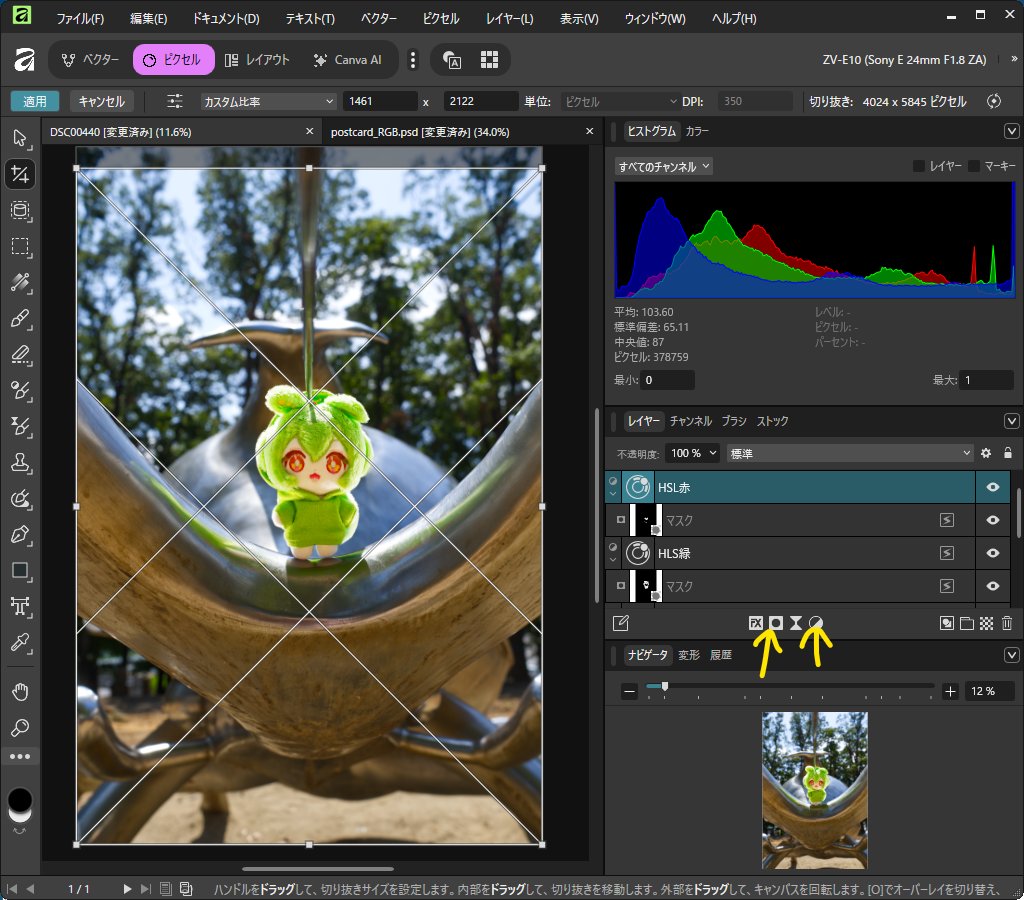Enable the レイヤー histogram checkbox
1024x900 pixels.
coord(919,166)
